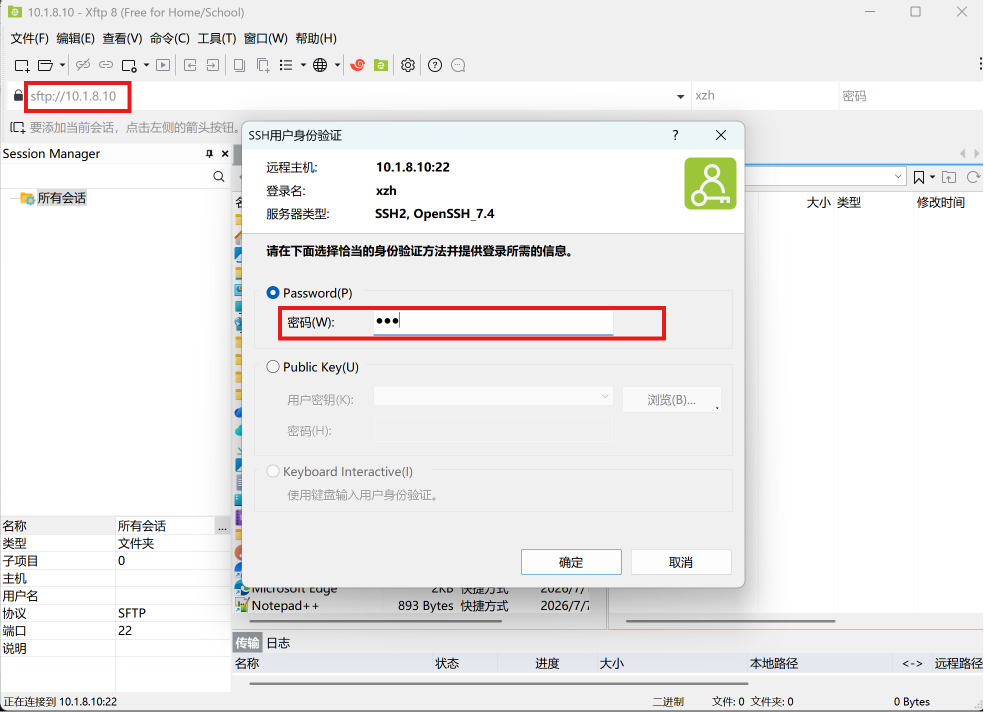The height and width of the screenshot is (712, 984).
Task: Select the 所有会话 folder tree item
Action: pyautogui.click(x=61, y=198)
